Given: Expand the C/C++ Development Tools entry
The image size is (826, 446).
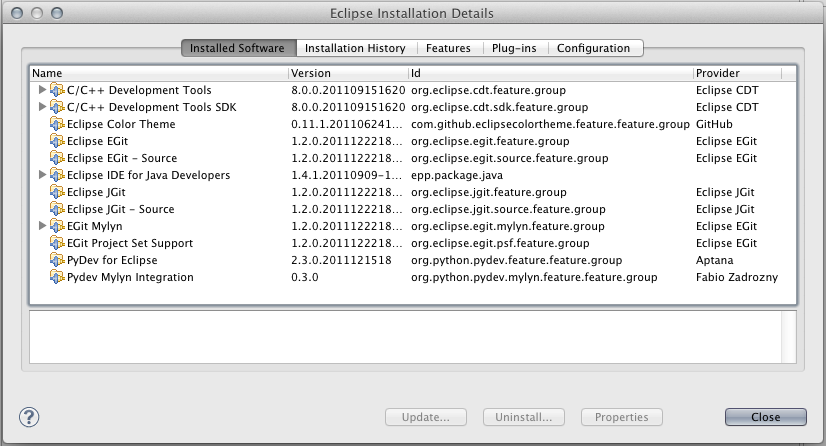Looking at the screenshot, I should (42, 90).
